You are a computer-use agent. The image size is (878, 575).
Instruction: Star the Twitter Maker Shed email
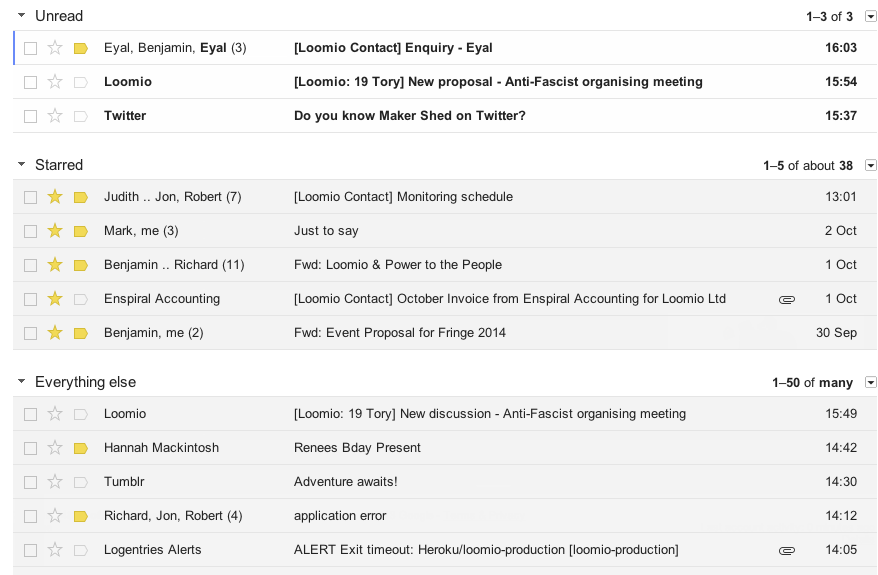pyautogui.click(x=55, y=116)
